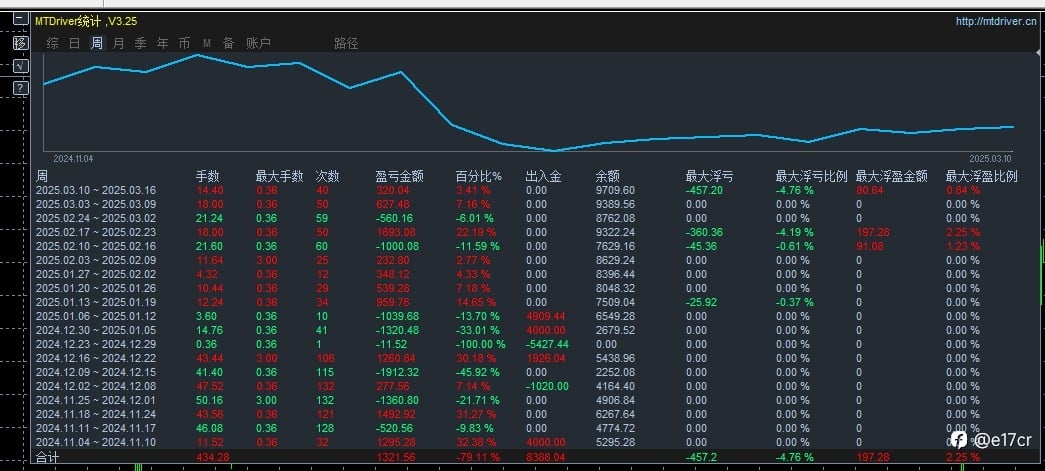The width and height of the screenshot is (1045, 471).
Task: Click the max floating loss -360.36
Action: pyautogui.click(x=706, y=232)
